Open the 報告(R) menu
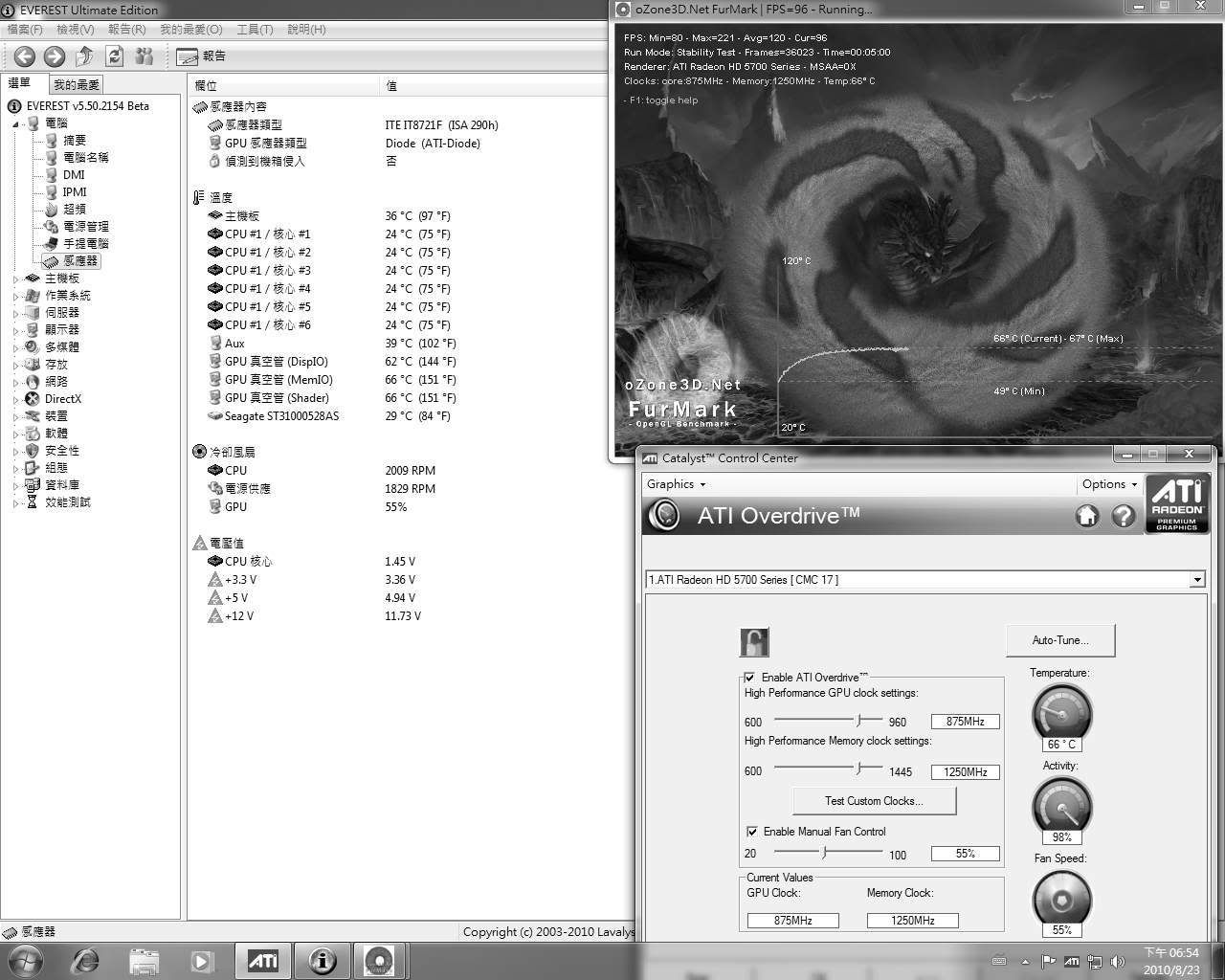 (x=127, y=30)
